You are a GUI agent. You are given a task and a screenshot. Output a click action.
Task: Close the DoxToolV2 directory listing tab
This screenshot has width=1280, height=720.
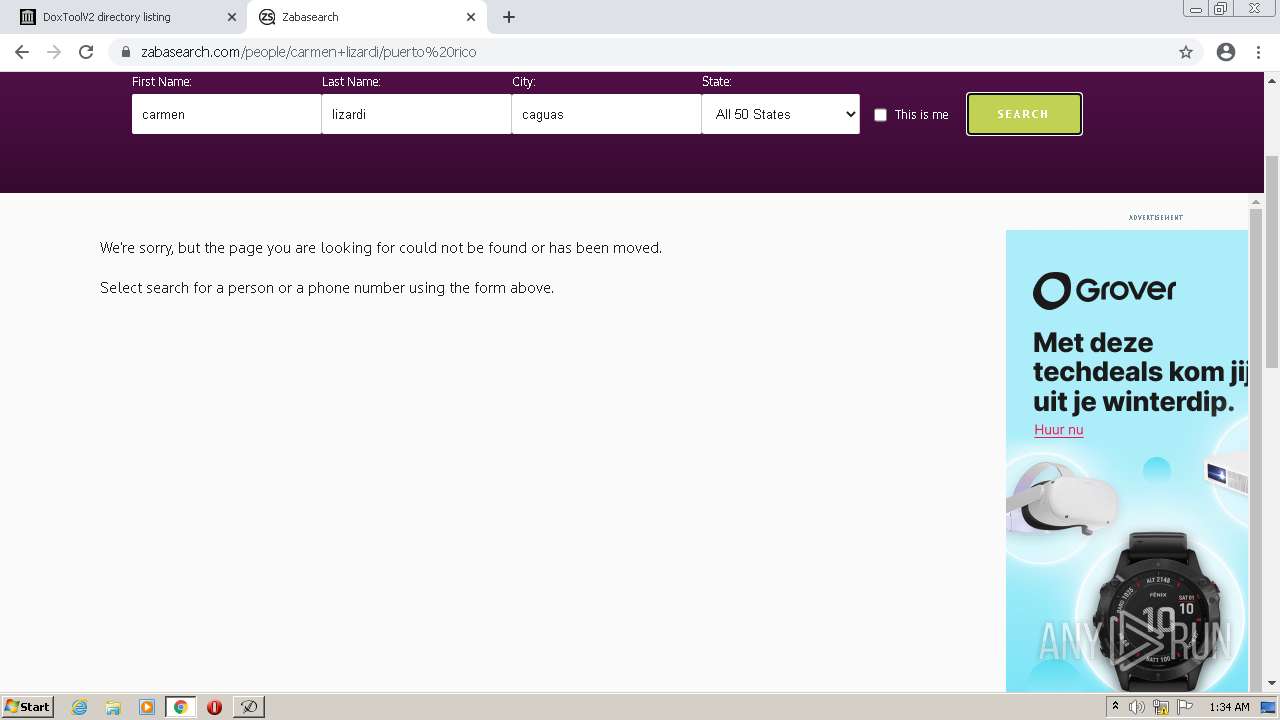(x=232, y=17)
